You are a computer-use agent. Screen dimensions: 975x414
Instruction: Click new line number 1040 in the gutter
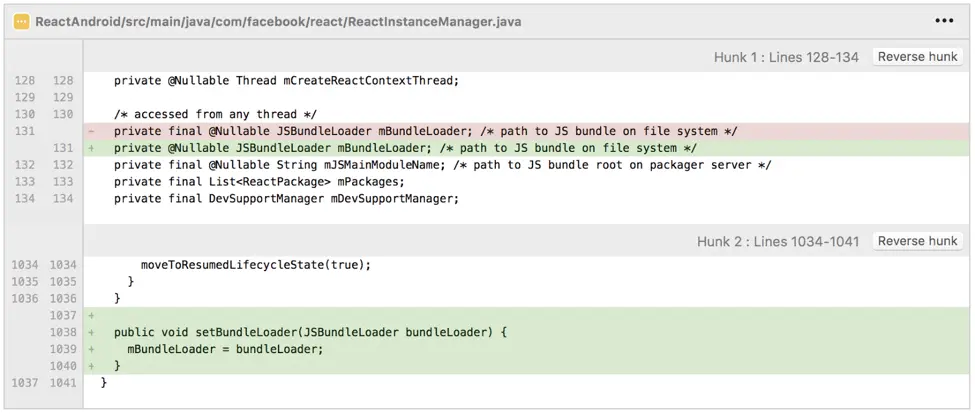pyautogui.click(x=63, y=366)
